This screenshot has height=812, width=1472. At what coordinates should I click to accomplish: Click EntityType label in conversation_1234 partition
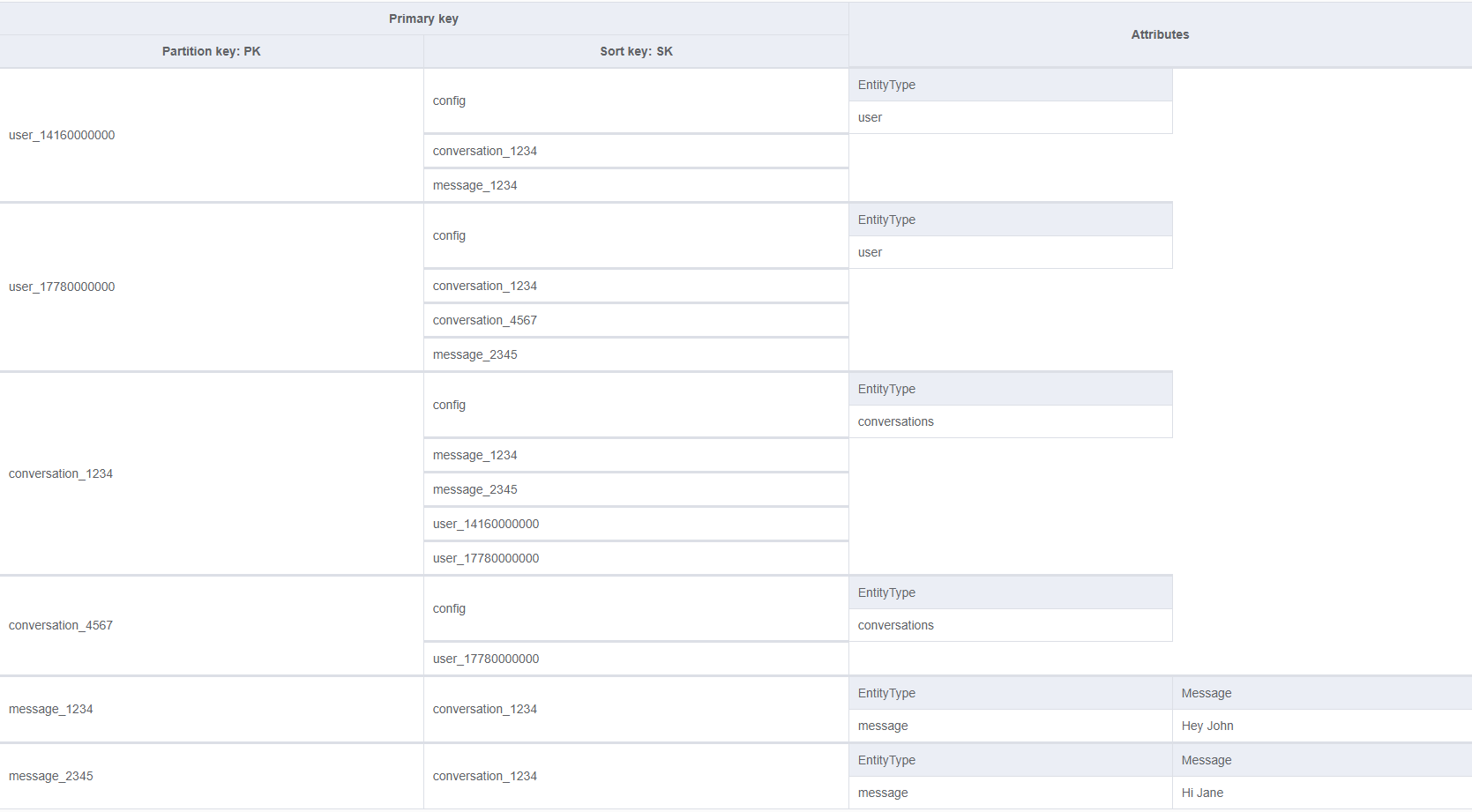tap(1011, 389)
